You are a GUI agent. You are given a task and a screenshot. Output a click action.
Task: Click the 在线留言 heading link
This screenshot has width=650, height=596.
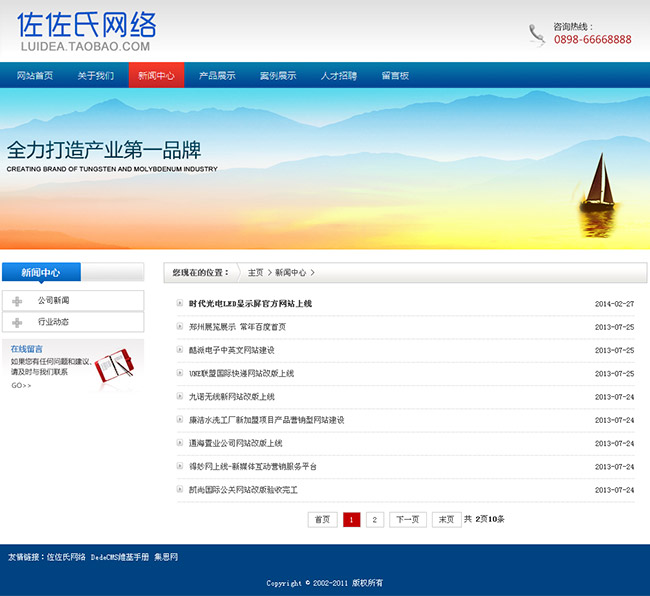pyautogui.click(x=27, y=349)
